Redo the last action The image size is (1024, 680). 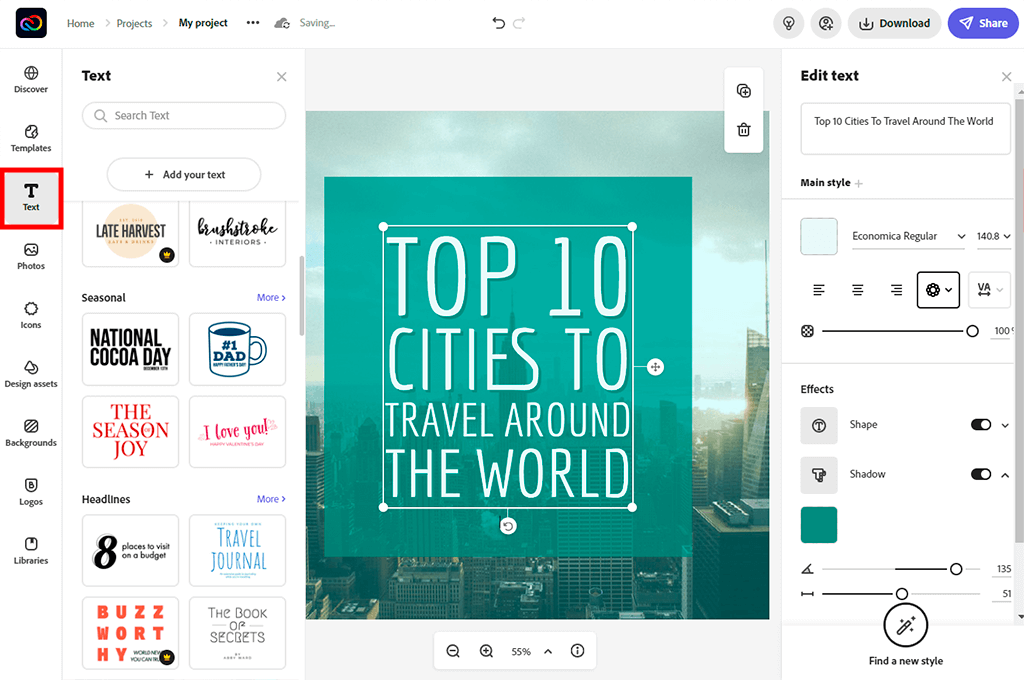[519, 23]
